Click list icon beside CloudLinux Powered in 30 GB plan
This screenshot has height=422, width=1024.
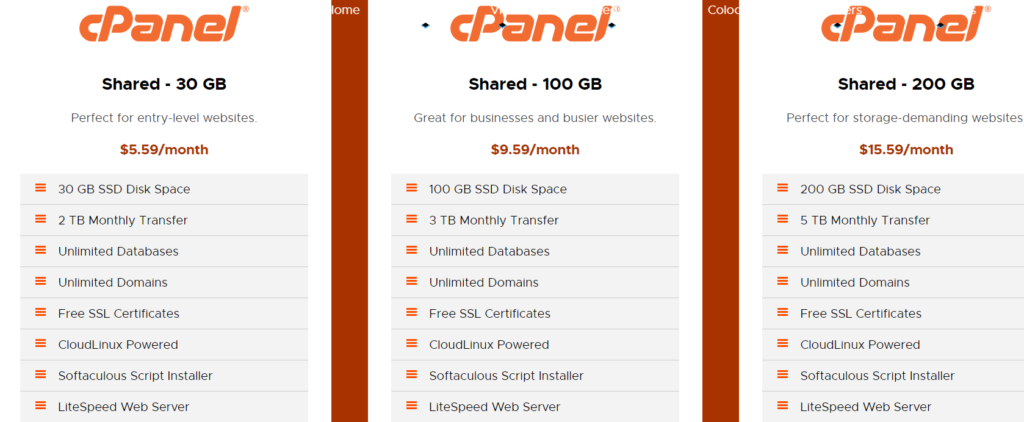tap(40, 344)
